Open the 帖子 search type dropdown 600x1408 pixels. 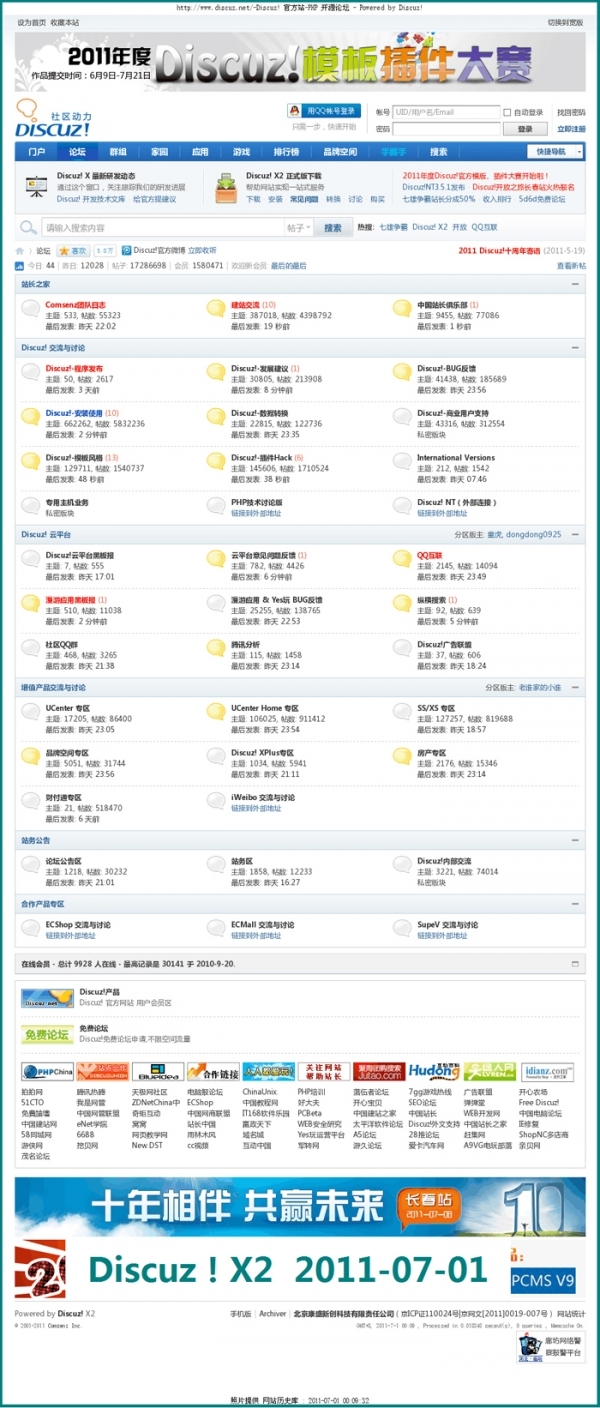click(x=299, y=228)
